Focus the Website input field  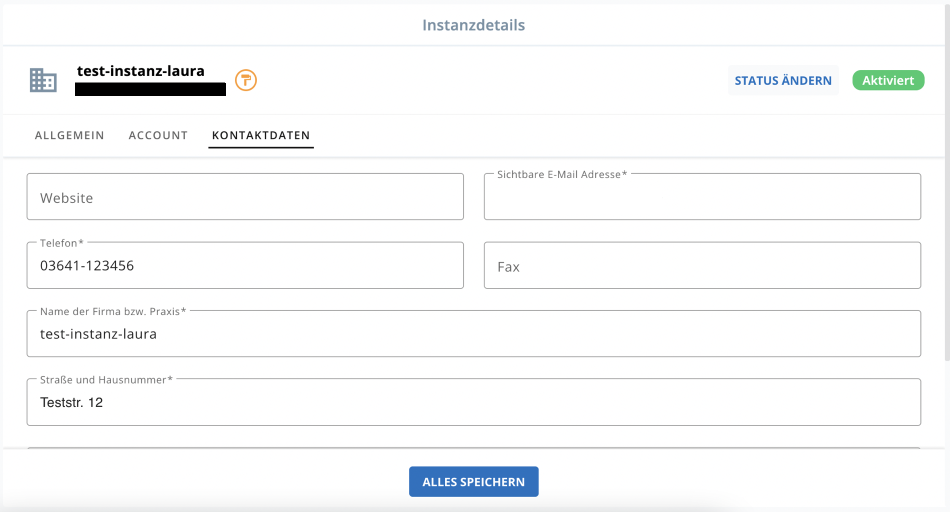point(245,198)
